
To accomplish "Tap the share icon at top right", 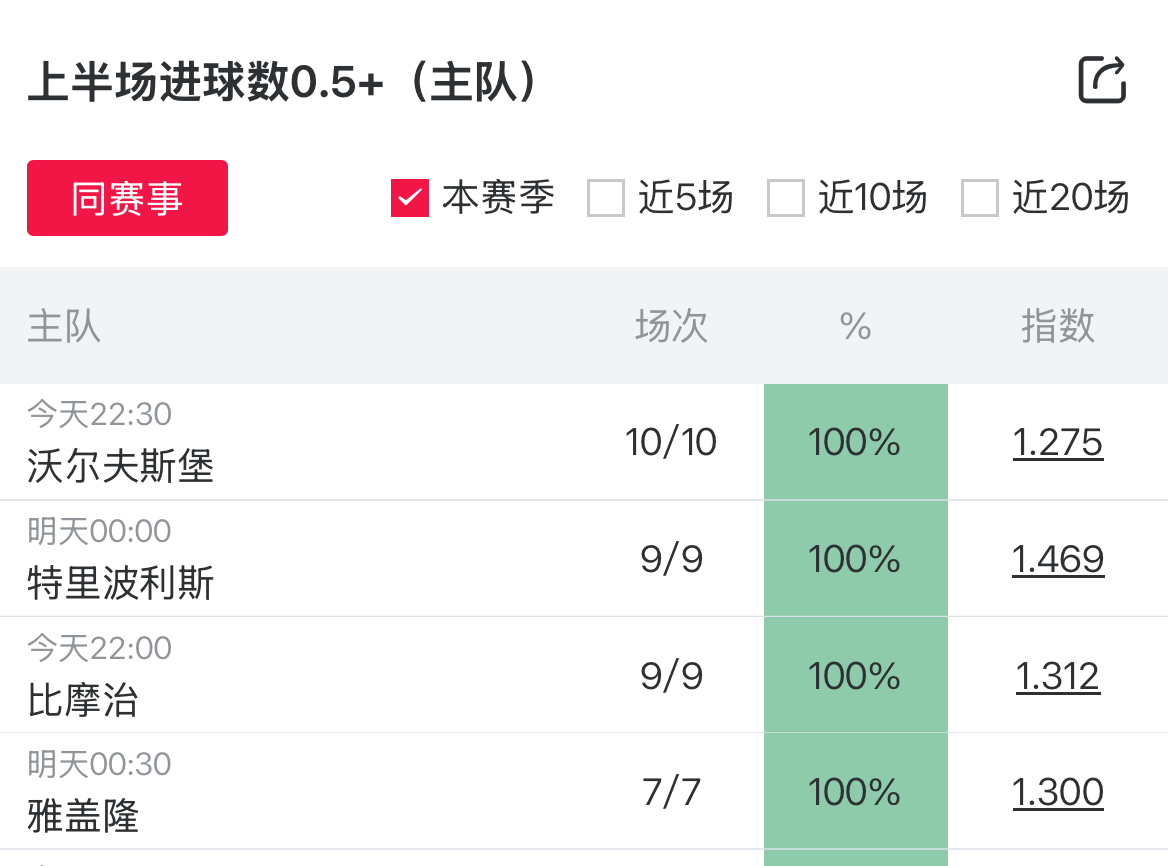I will pyautogui.click(x=1102, y=81).
